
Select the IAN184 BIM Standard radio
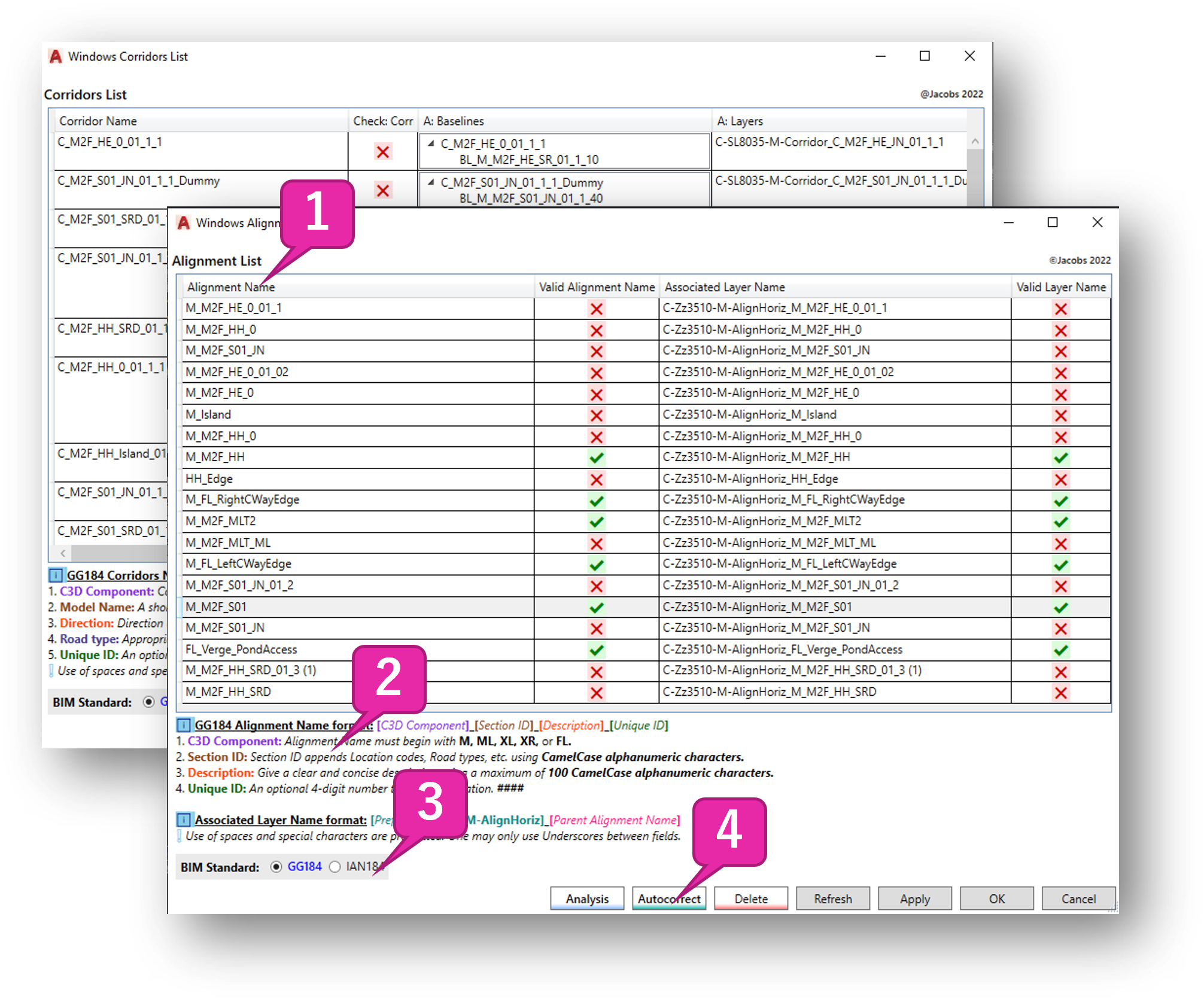pos(335,867)
